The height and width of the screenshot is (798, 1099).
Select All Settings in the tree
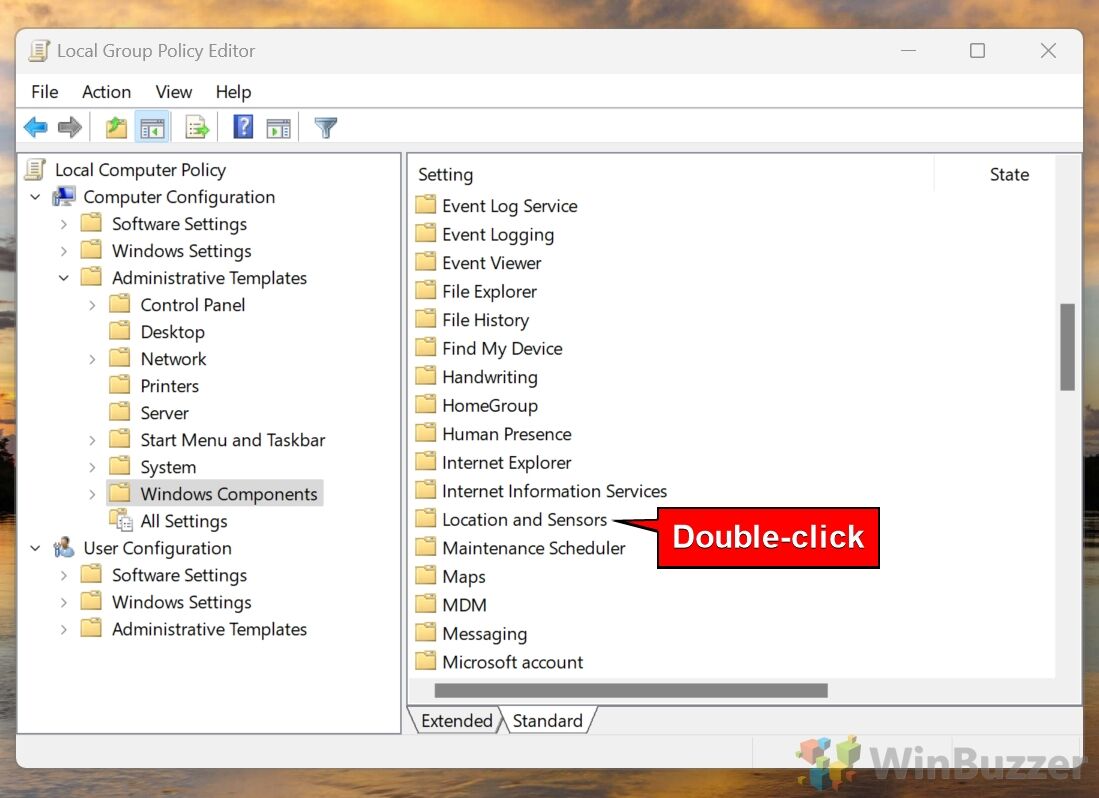[x=183, y=521]
